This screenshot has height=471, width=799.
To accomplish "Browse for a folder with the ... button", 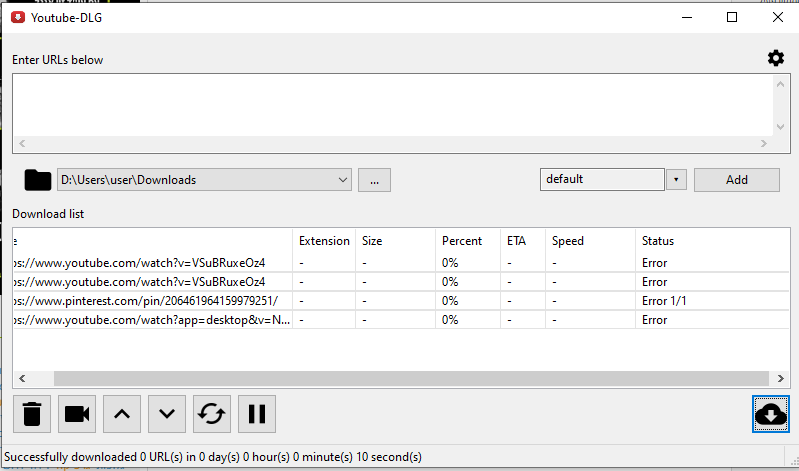I will click(375, 180).
